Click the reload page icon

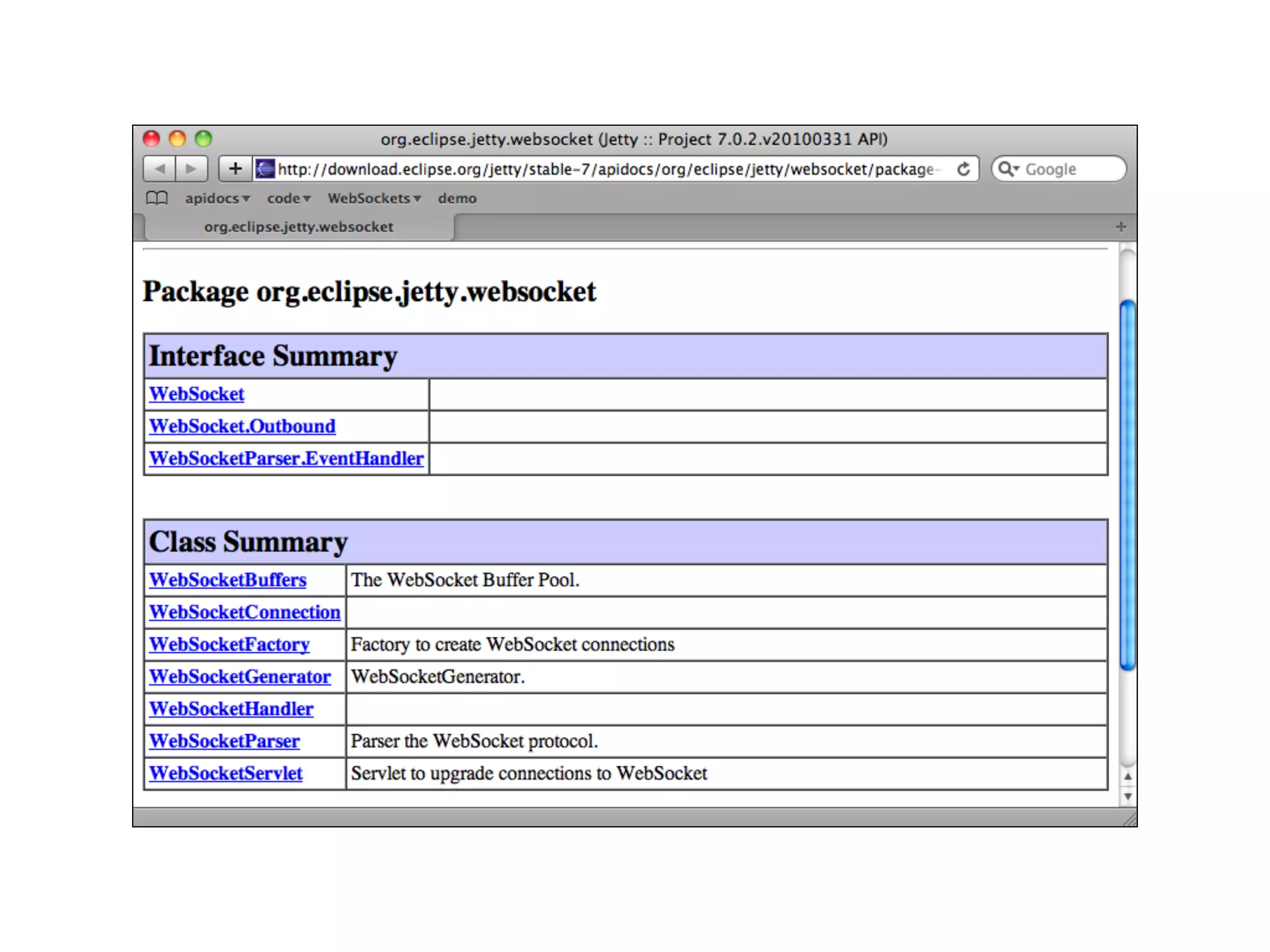click(x=963, y=169)
